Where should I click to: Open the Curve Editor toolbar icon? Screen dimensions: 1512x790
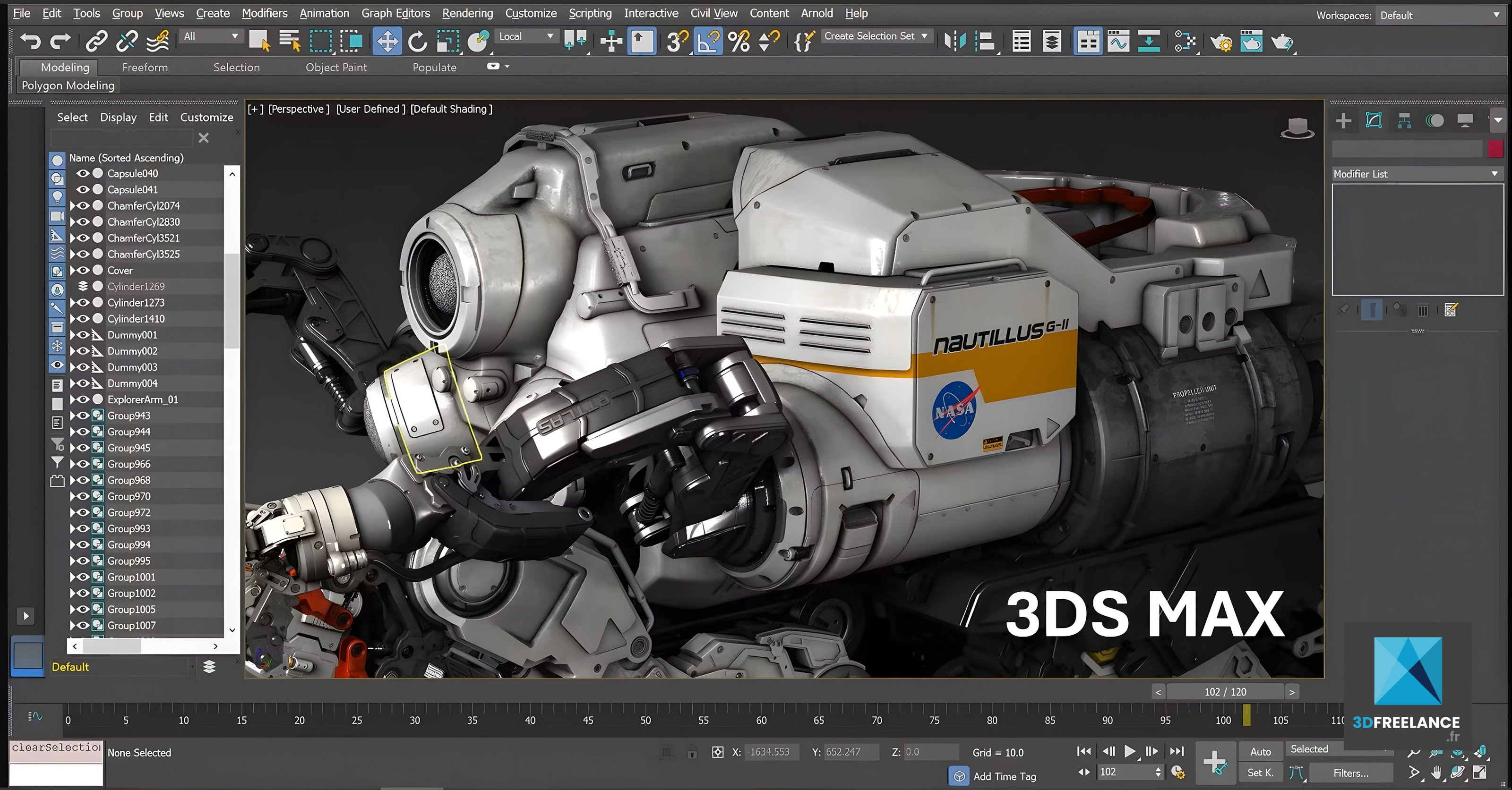point(1118,42)
